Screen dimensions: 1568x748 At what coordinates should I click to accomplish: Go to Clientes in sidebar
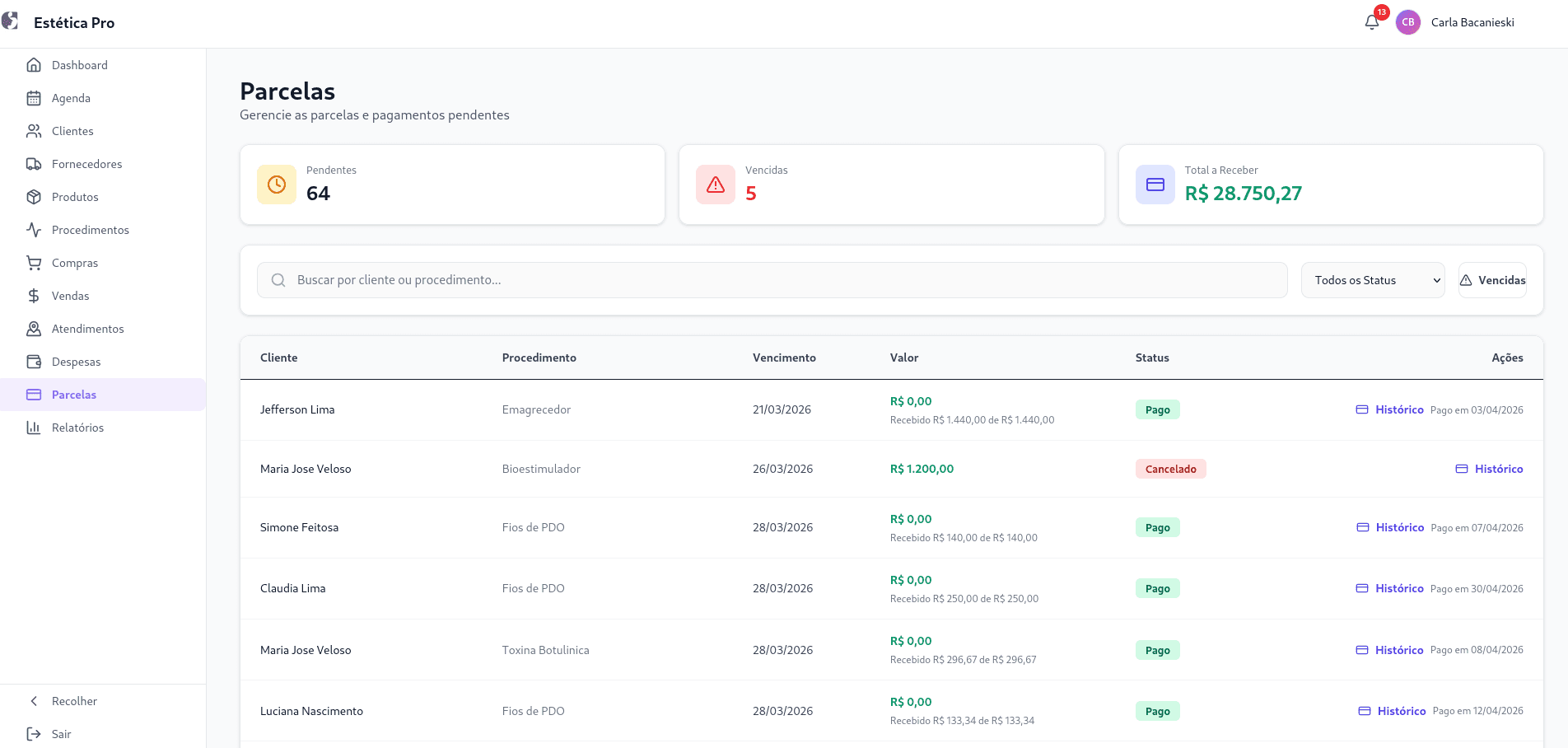[72, 131]
